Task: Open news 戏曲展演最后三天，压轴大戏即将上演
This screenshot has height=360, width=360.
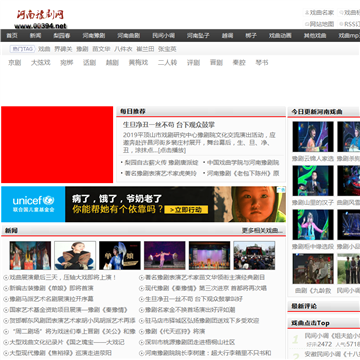Action: (x=63, y=277)
